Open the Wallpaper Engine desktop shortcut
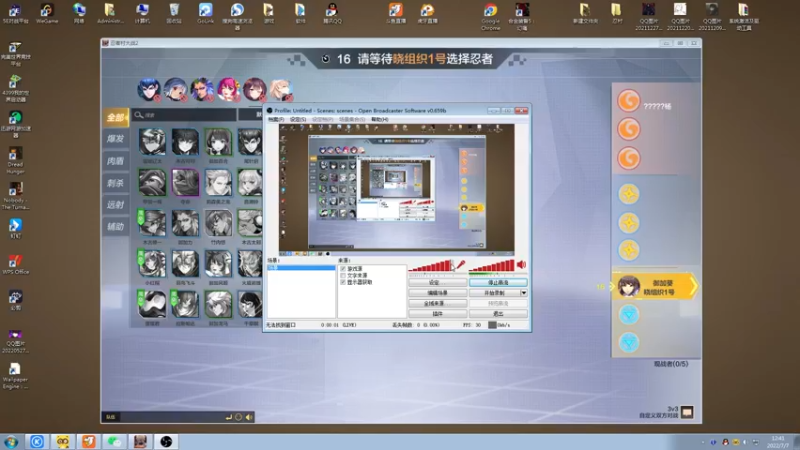The width and height of the screenshot is (800, 450). (15, 376)
